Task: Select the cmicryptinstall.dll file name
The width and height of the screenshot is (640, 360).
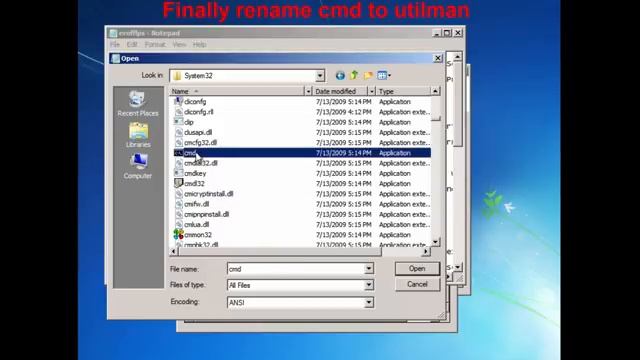Action: coord(209,194)
